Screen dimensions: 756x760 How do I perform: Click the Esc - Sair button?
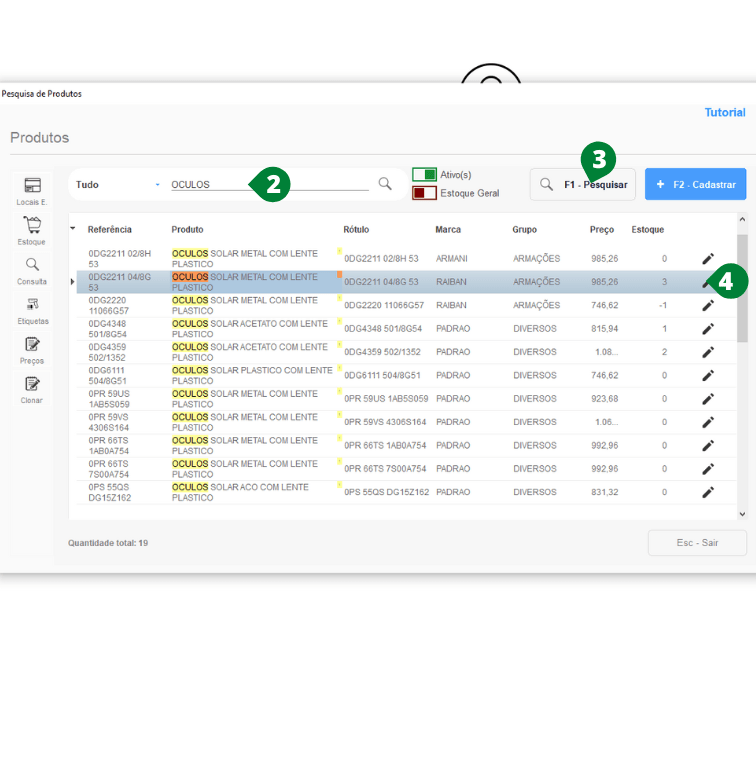(697, 543)
